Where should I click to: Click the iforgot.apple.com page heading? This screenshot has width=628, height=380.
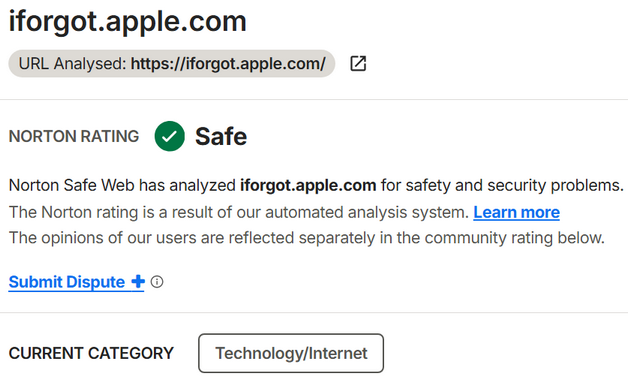pyautogui.click(x=127, y=22)
